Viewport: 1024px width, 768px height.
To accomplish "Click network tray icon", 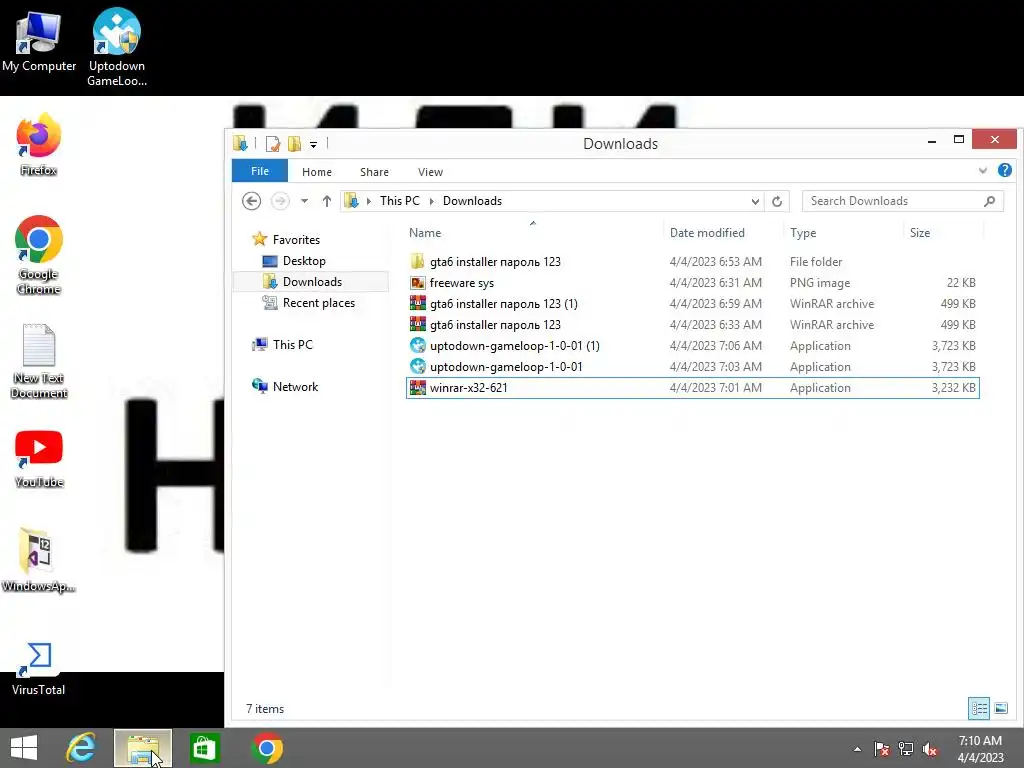I will pos(906,749).
